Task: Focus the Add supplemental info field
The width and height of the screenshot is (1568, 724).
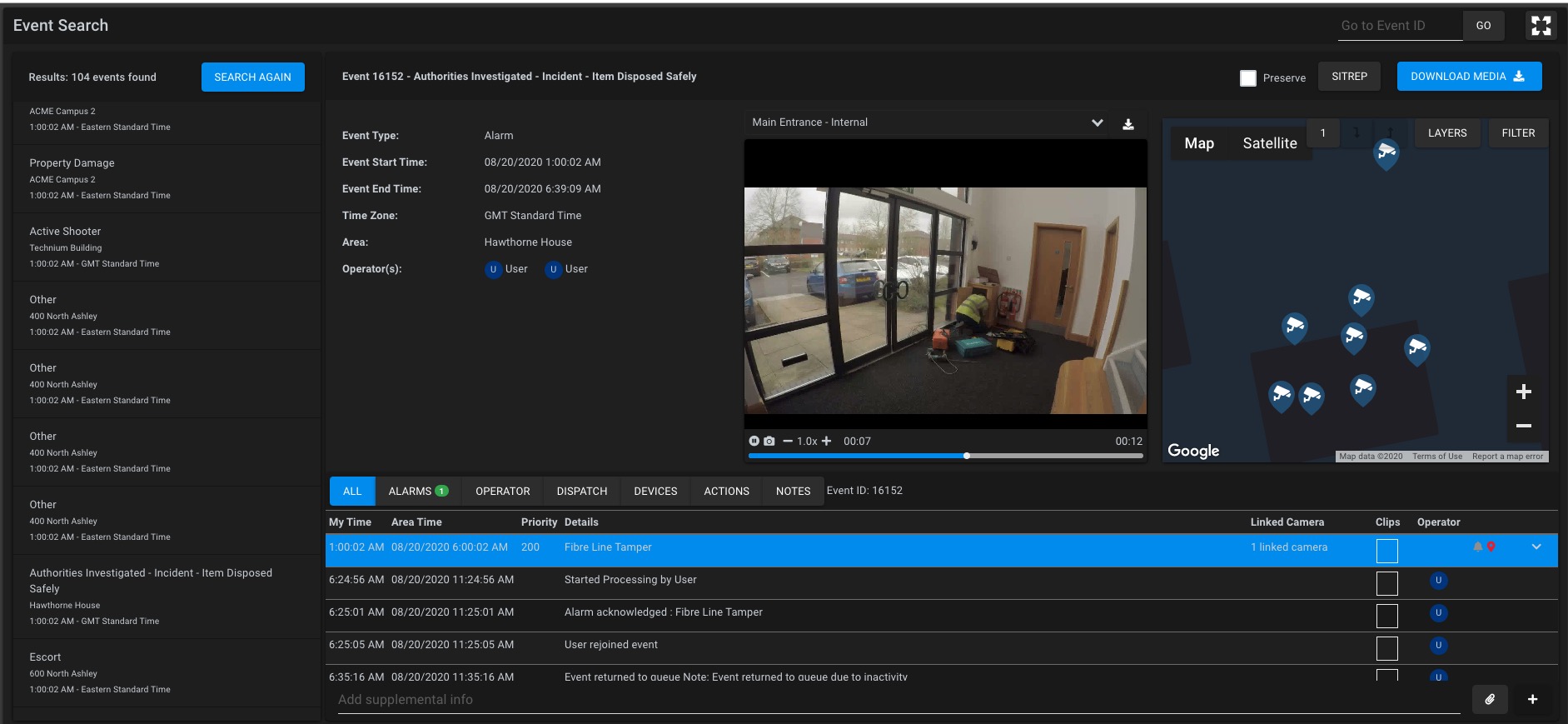Action: point(898,700)
